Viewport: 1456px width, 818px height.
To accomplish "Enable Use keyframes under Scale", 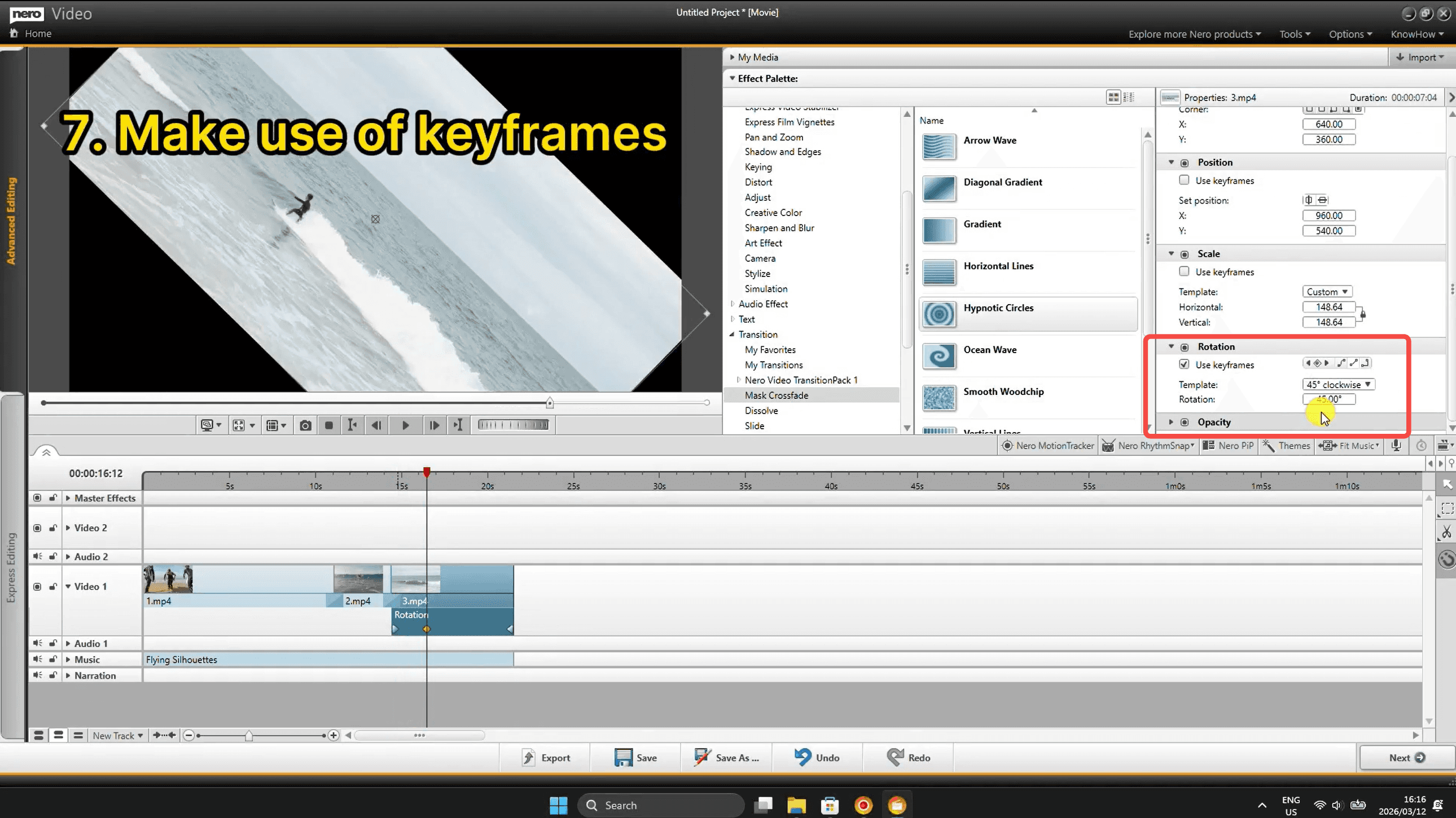I will click(1184, 272).
